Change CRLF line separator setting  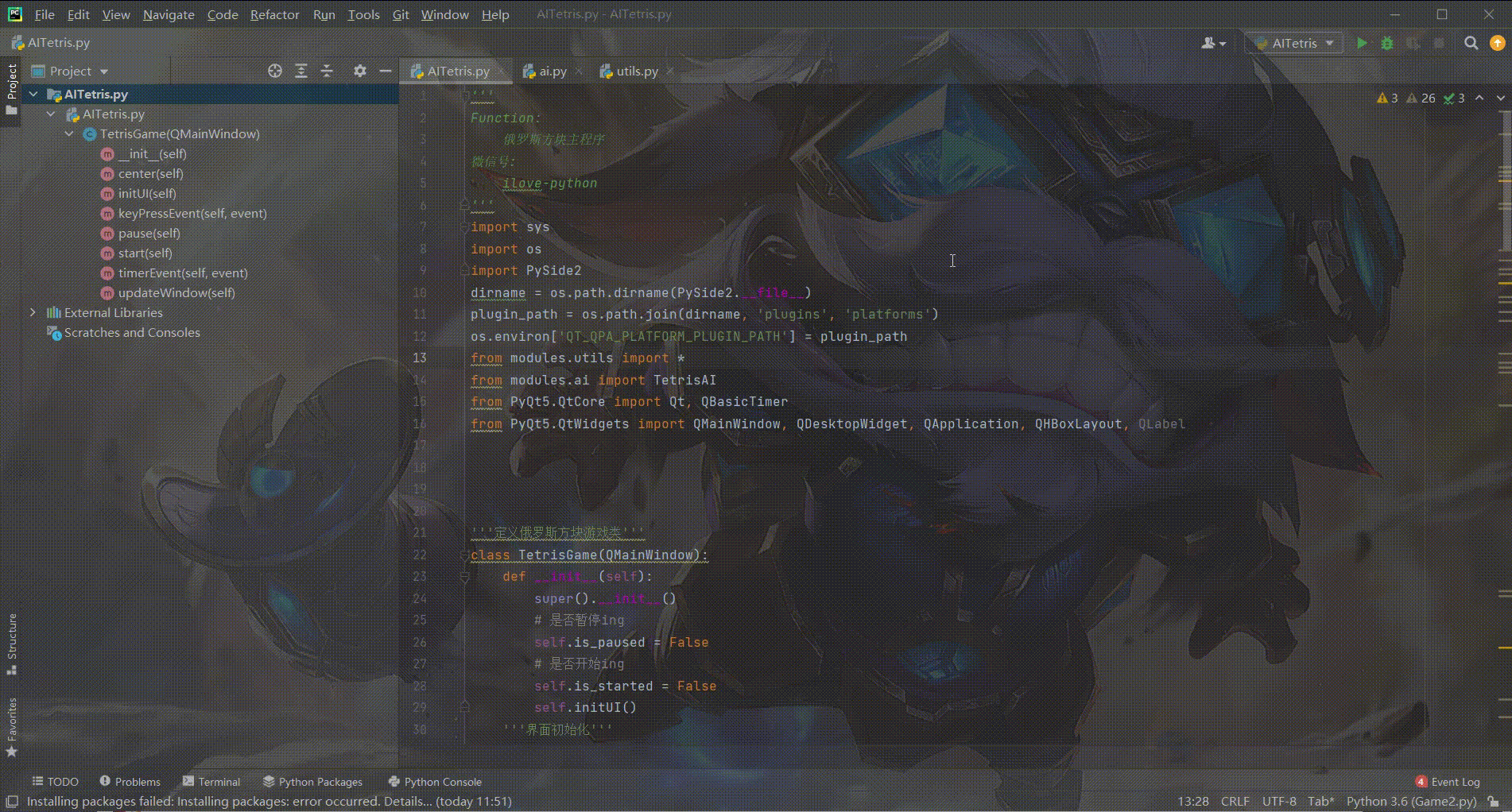click(x=1235, y=802)
